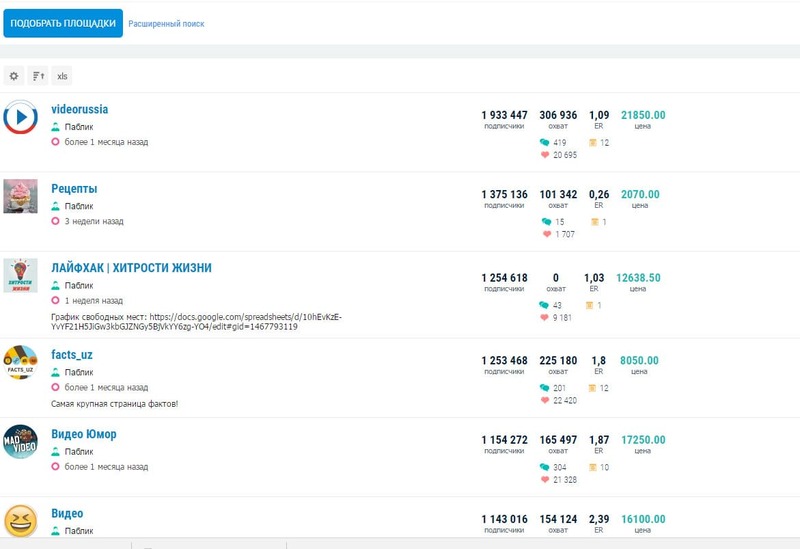800x549 pixels.
Task: Click the Mad Video avatar icon
Action: click(21, 442)
